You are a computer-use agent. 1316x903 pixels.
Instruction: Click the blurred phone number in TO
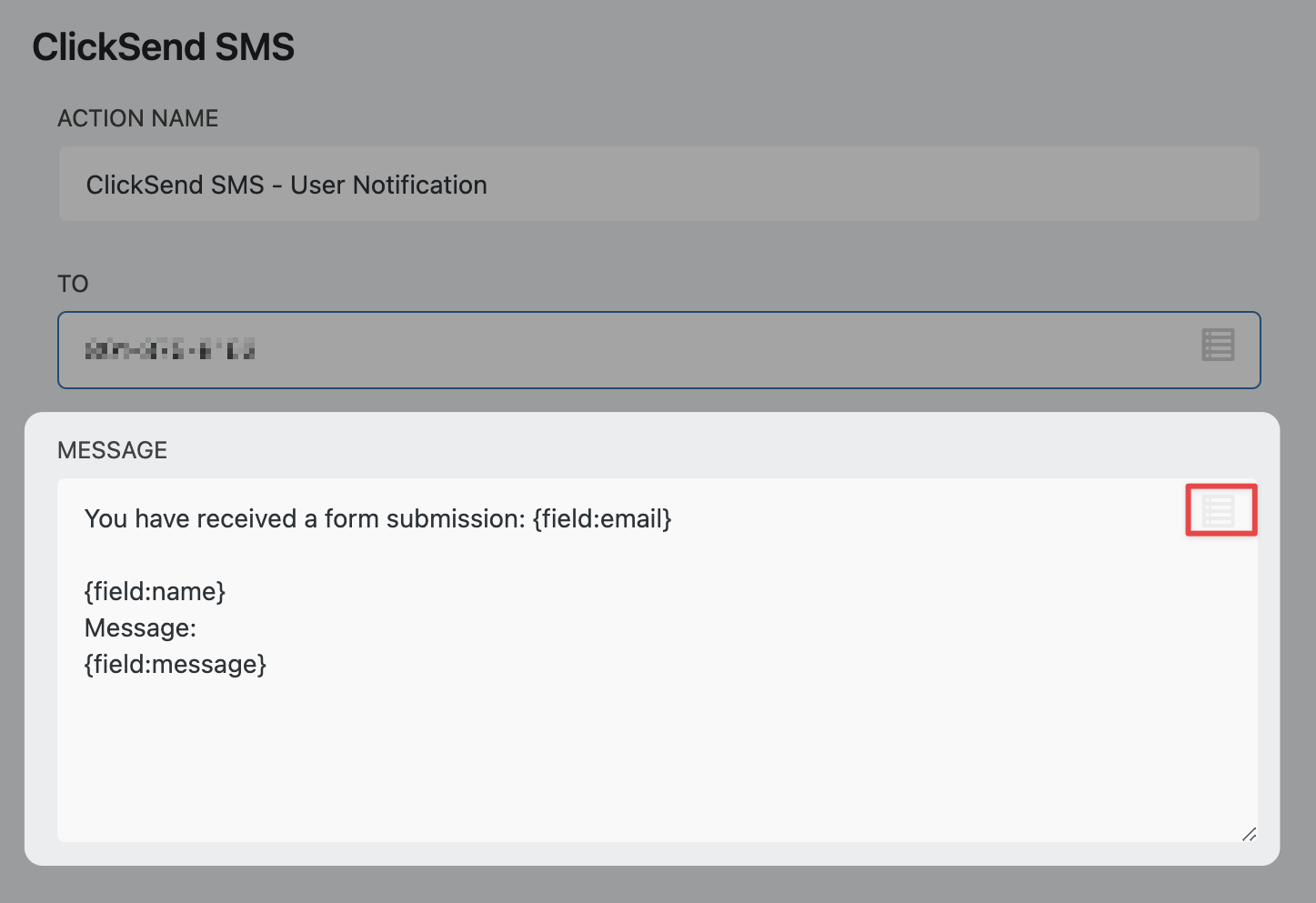[x=170, y=349]
